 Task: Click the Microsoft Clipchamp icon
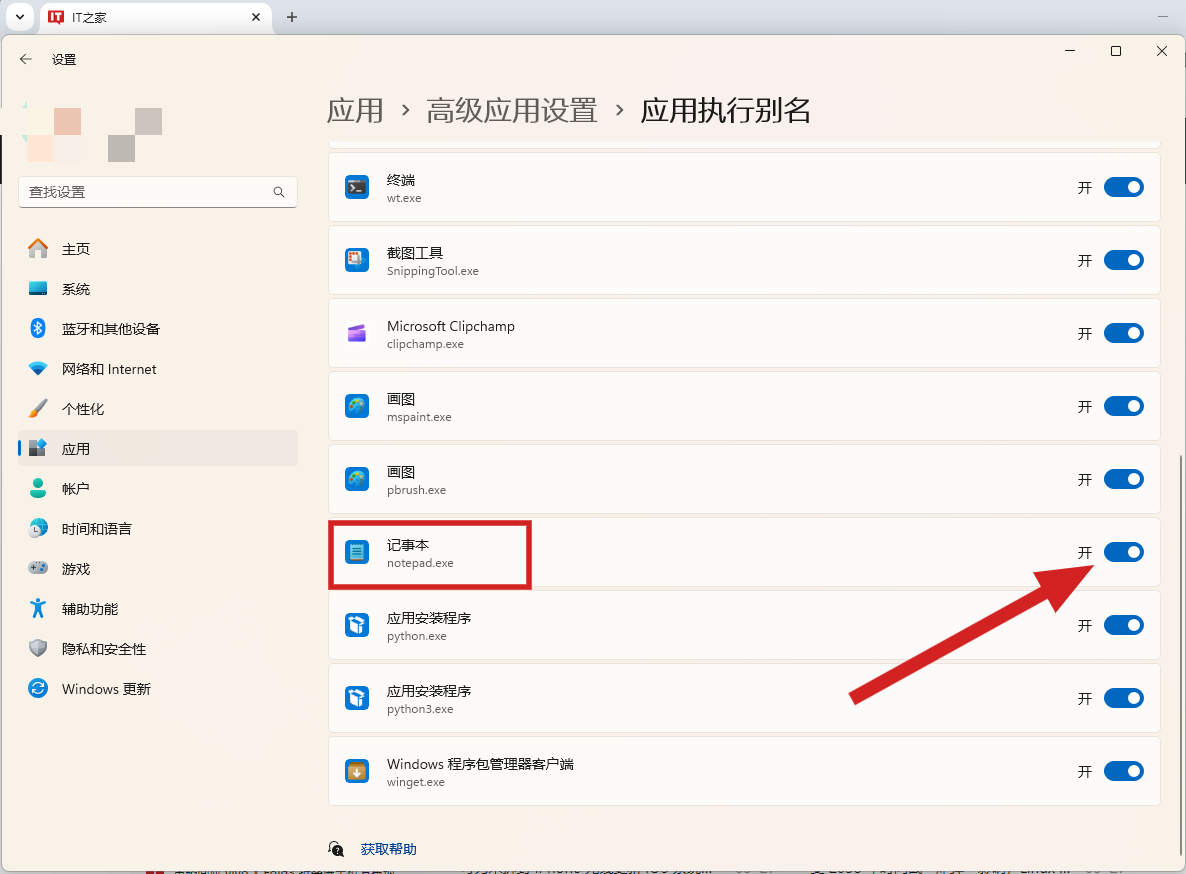click(x=357, y=333)
